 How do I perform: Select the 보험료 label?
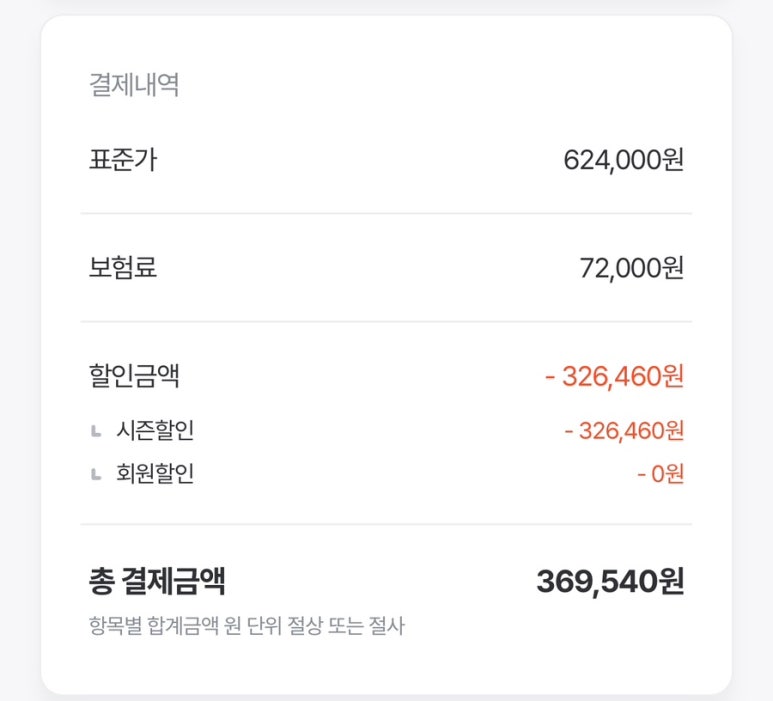(123, 268)
